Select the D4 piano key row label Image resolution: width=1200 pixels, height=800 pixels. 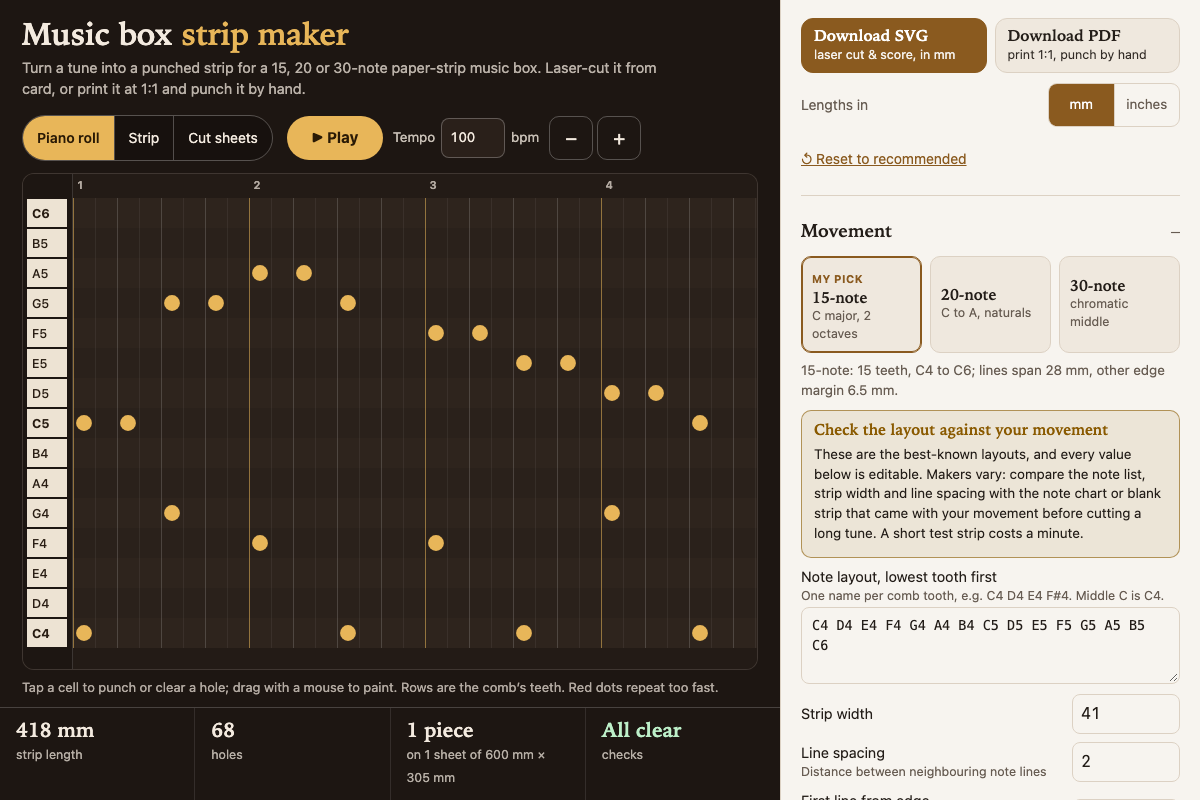click(x=47, y=603)
